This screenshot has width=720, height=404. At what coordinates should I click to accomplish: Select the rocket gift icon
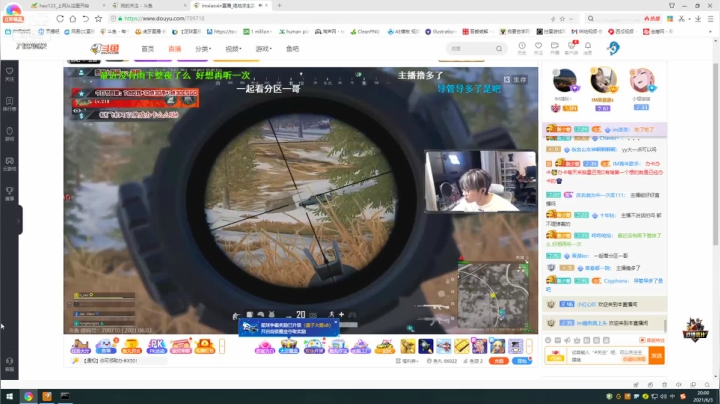[425, 346]
